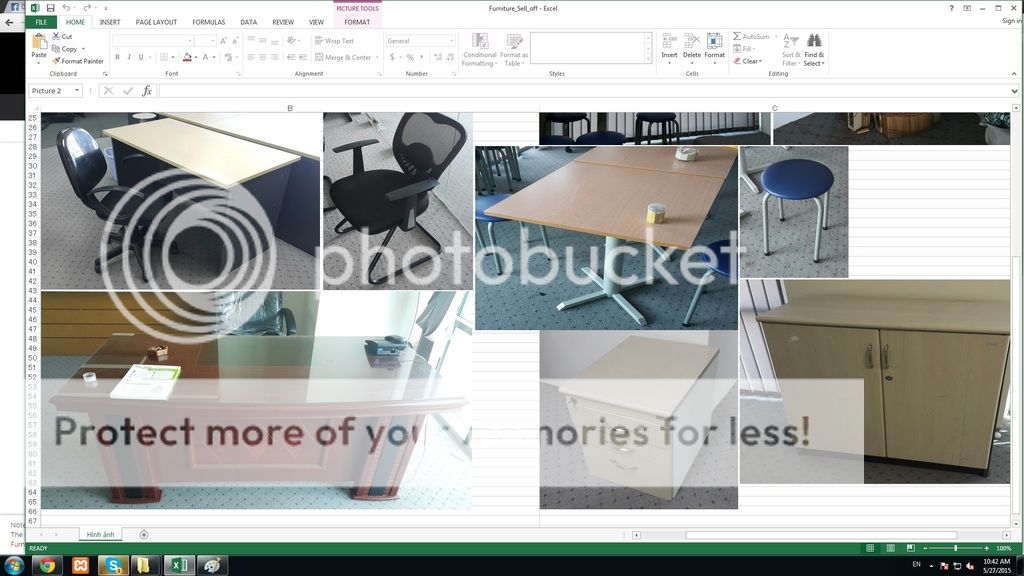Toggle Merge & Center
Screen dimensions: 1024x576
coord(343,57)
